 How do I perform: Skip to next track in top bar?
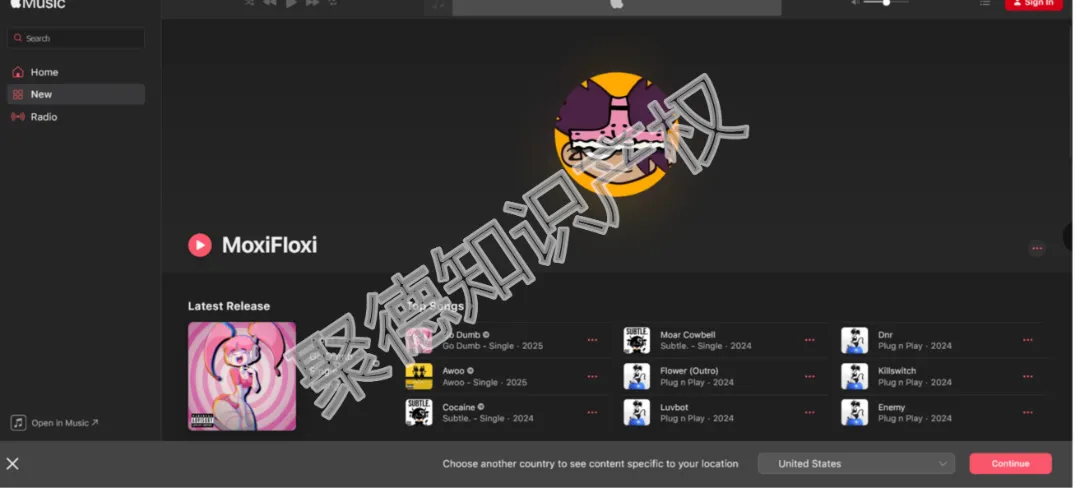(312, 3)
